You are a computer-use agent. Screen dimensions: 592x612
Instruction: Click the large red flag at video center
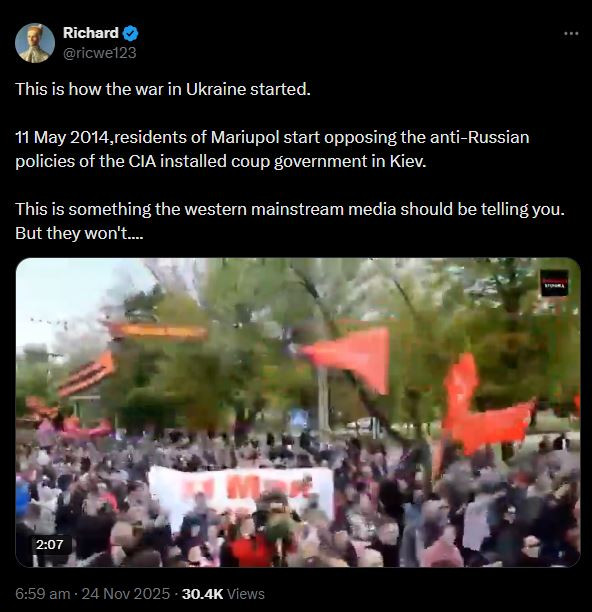(351, 356)
